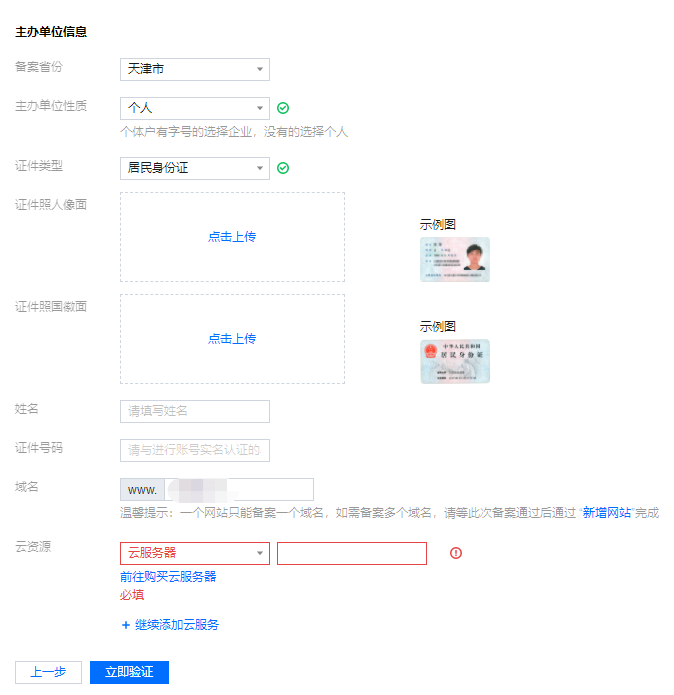The image size is (674, 695).
Task: View the ID emblem side example image
Action: (455, 362)
